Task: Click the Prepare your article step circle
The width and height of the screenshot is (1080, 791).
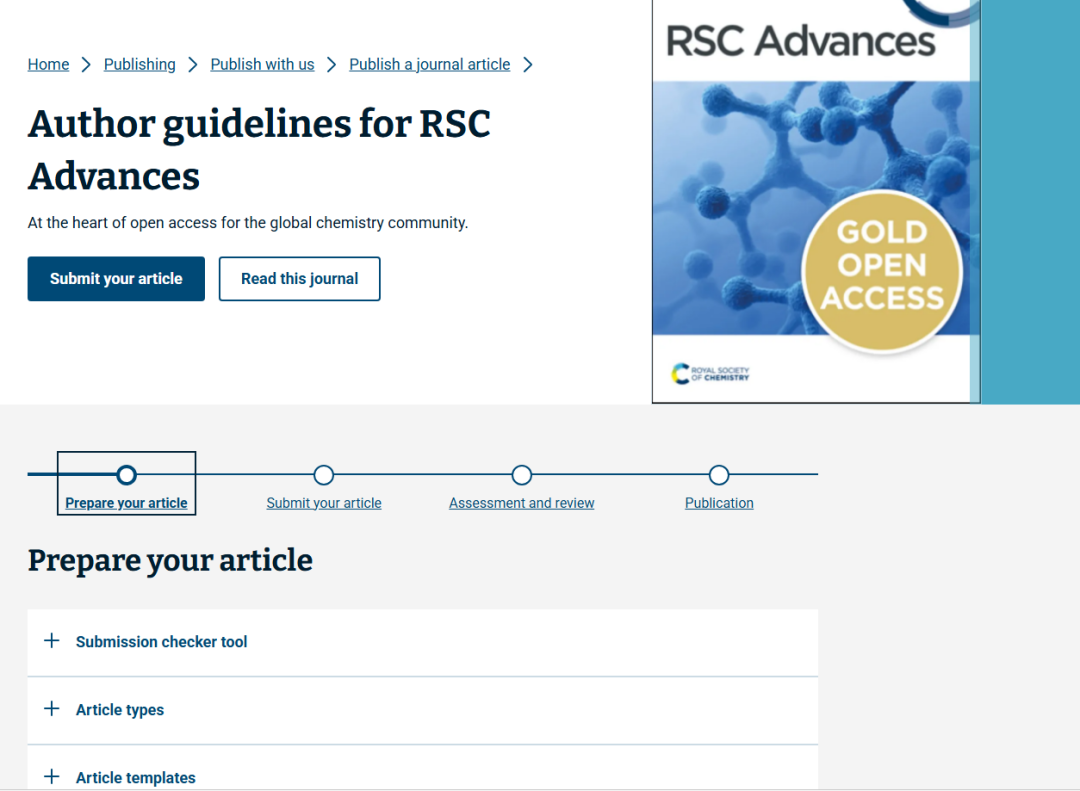Action: pos(126,475)
